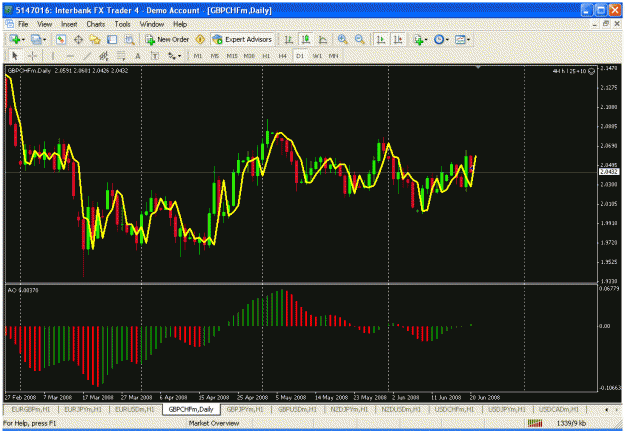
Task: Switch to candlestick chart view
Action: coord(306,39)
